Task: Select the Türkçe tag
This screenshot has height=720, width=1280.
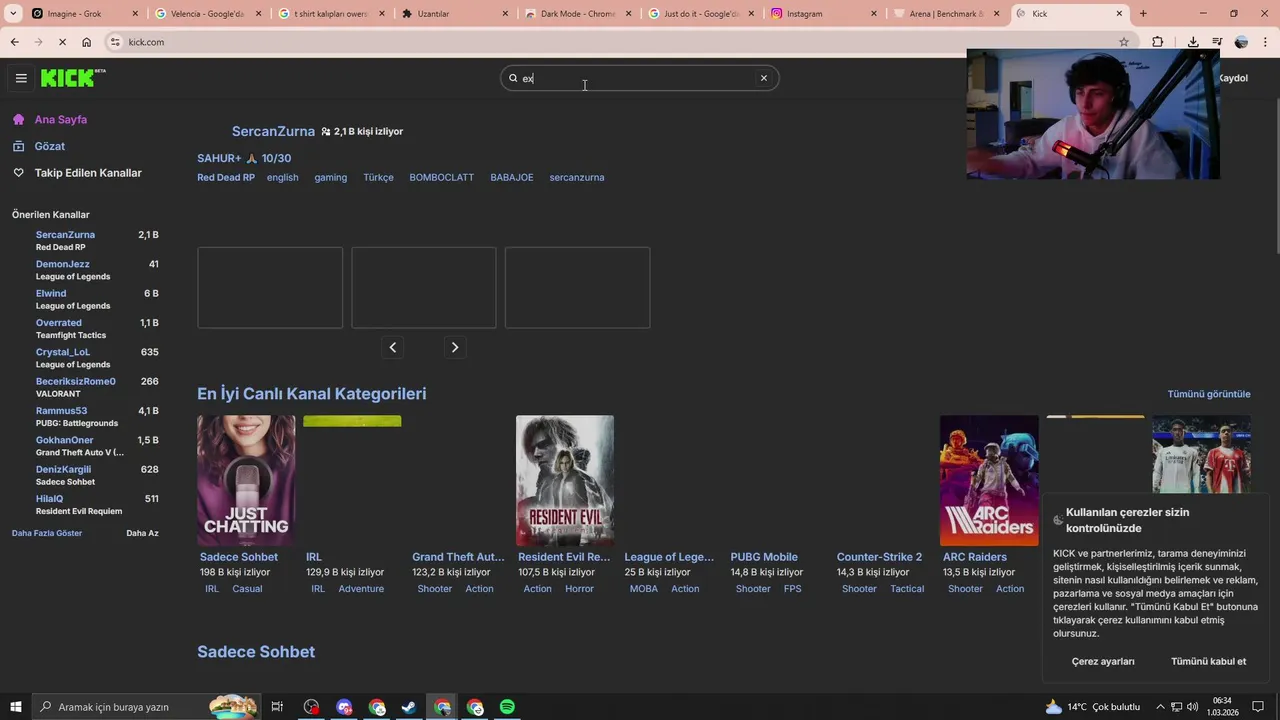Action: [378, 177]
